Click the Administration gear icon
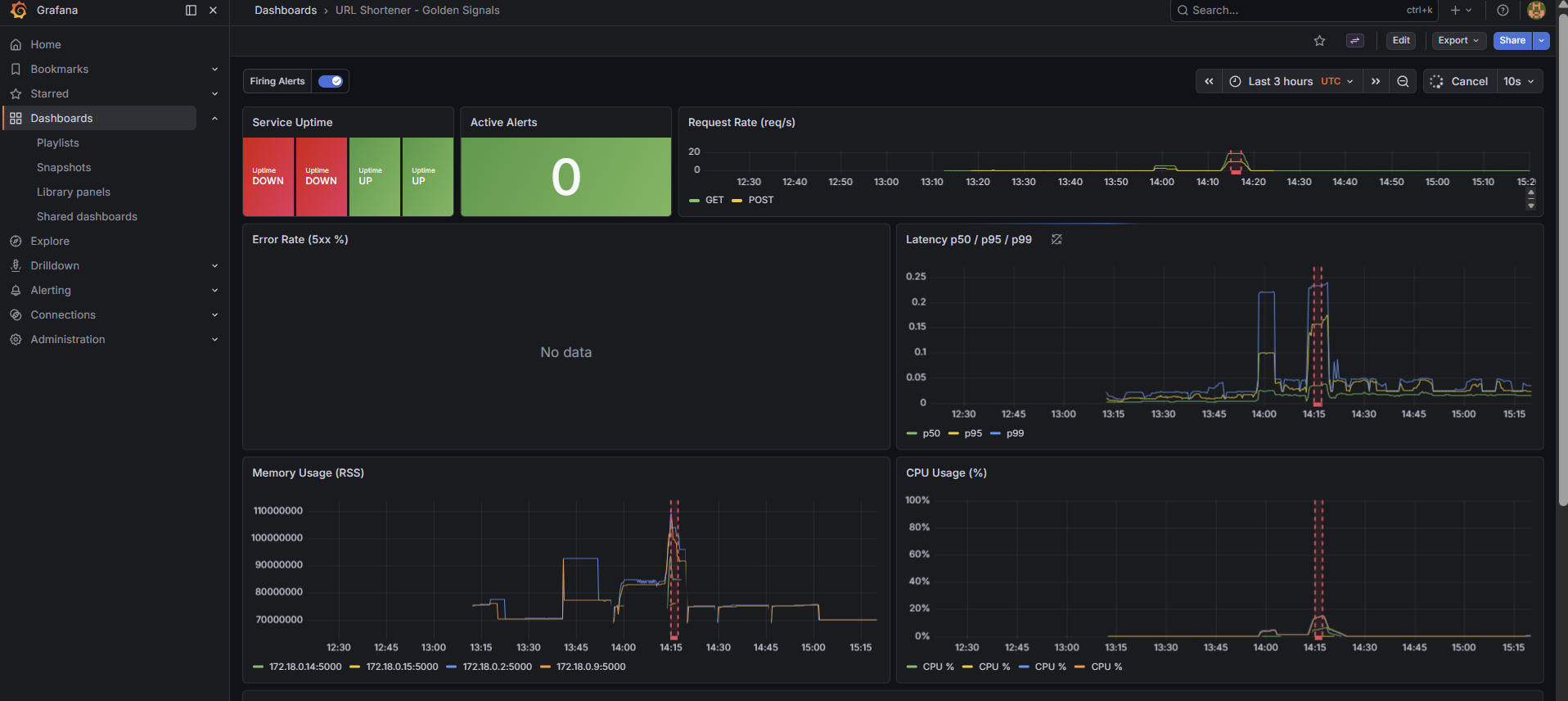This screenshot has width=1568, height=701. [x=16, y=339]
